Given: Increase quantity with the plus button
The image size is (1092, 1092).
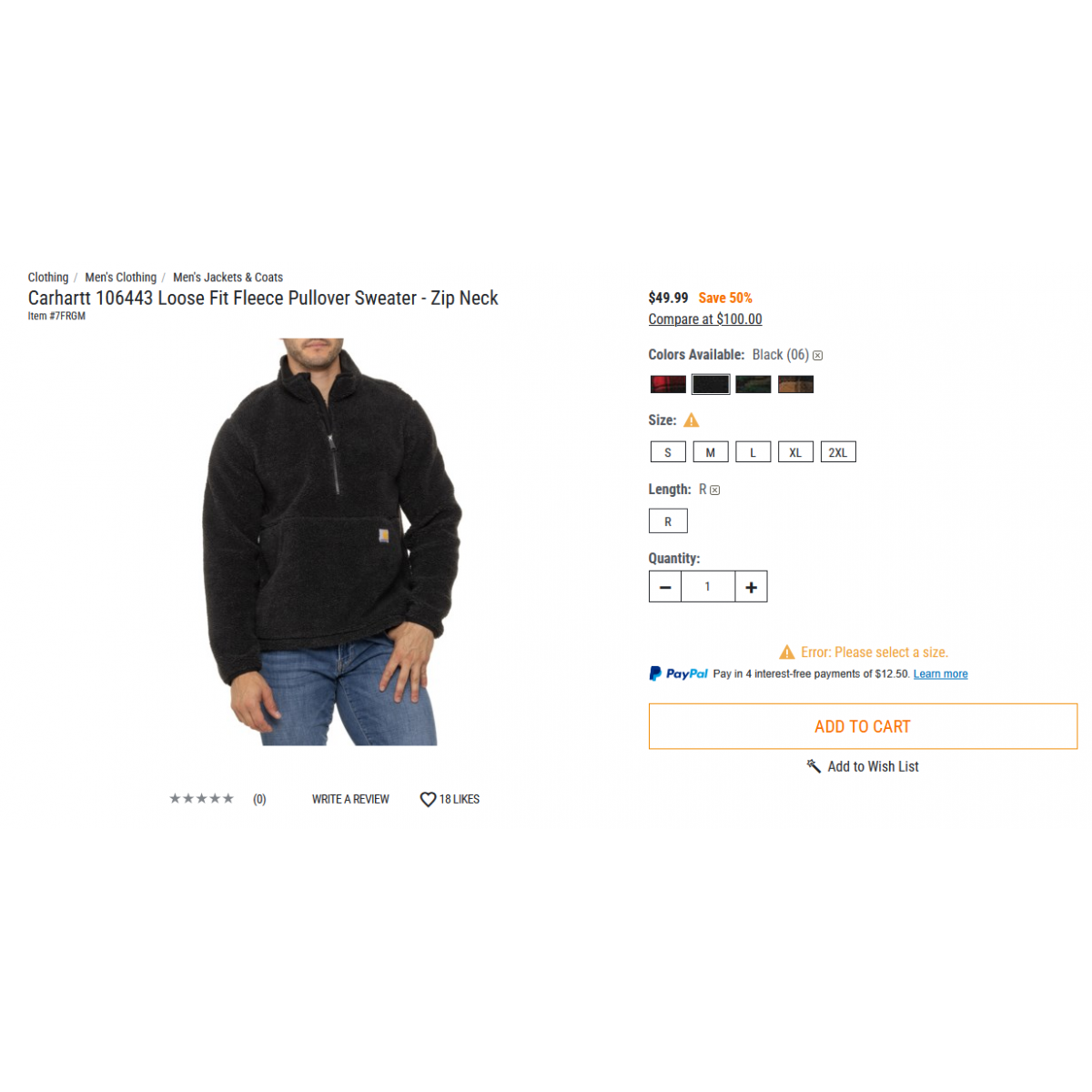Looking at the screenshot, I should [751, 587].
